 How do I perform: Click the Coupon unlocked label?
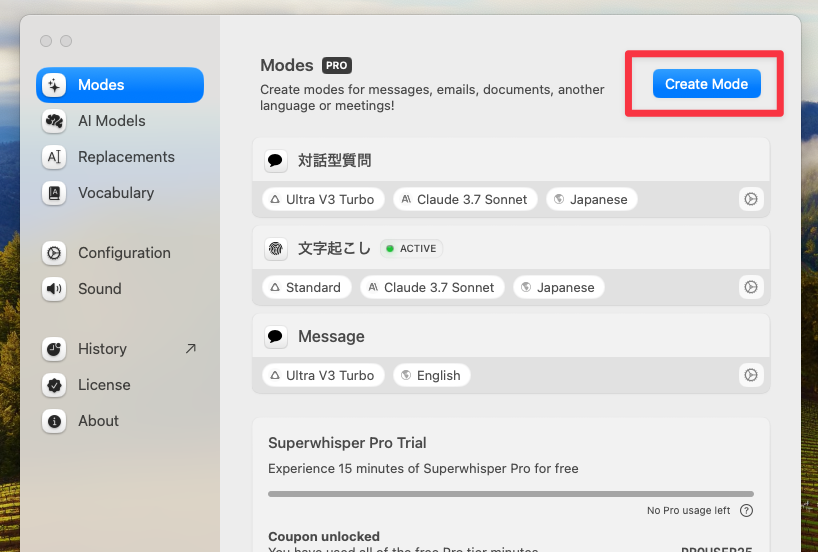click(324, 536)
